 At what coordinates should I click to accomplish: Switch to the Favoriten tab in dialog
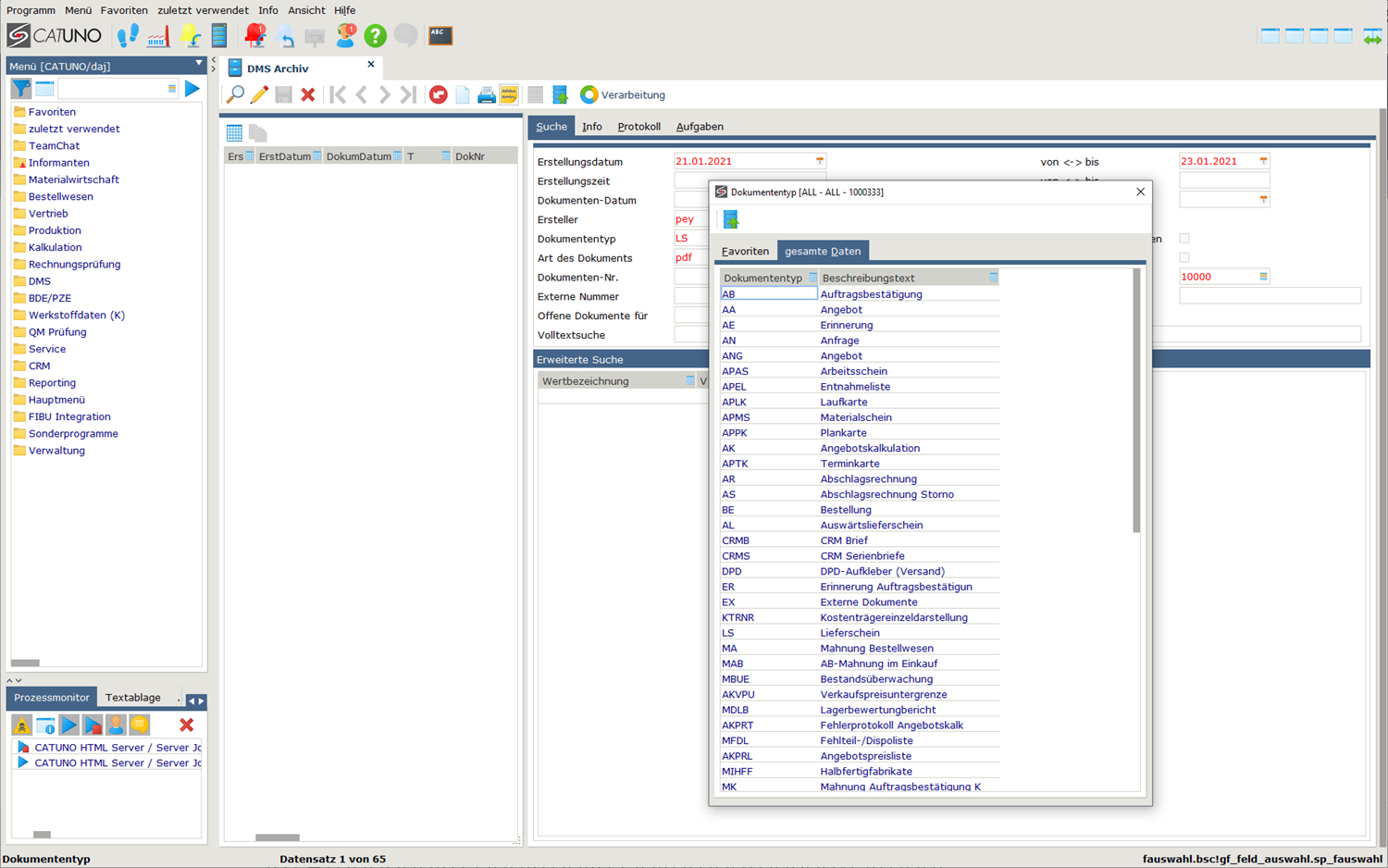[x=745, y=251]
